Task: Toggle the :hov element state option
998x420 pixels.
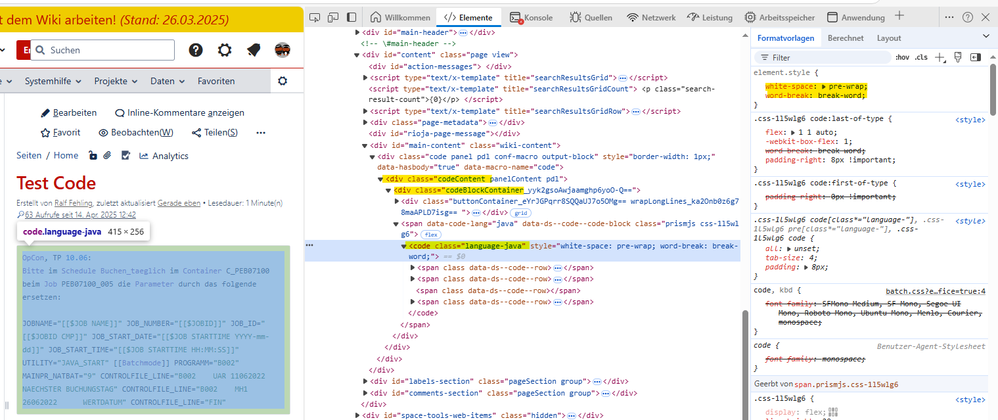Action: 902,57
